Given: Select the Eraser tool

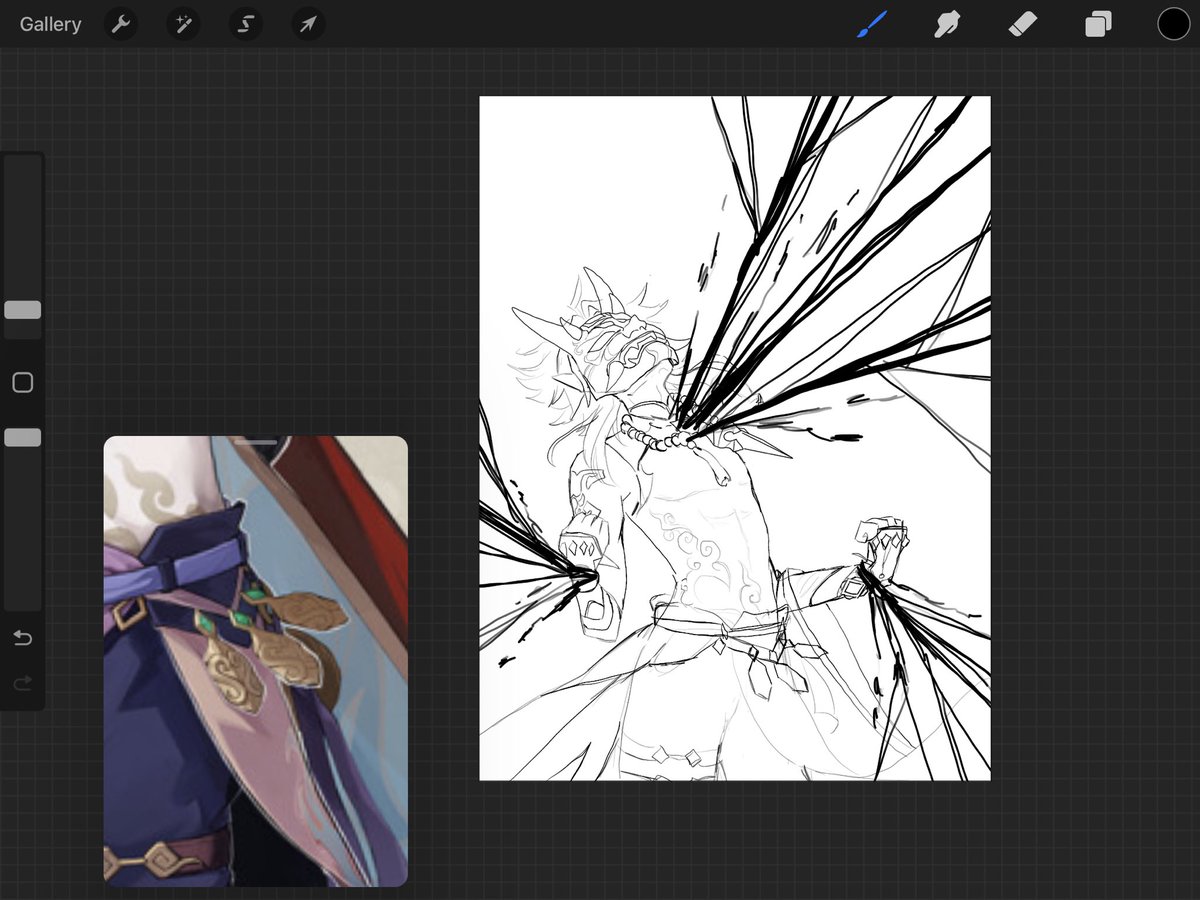Looking at the screenshot, I should (1023, 24).
